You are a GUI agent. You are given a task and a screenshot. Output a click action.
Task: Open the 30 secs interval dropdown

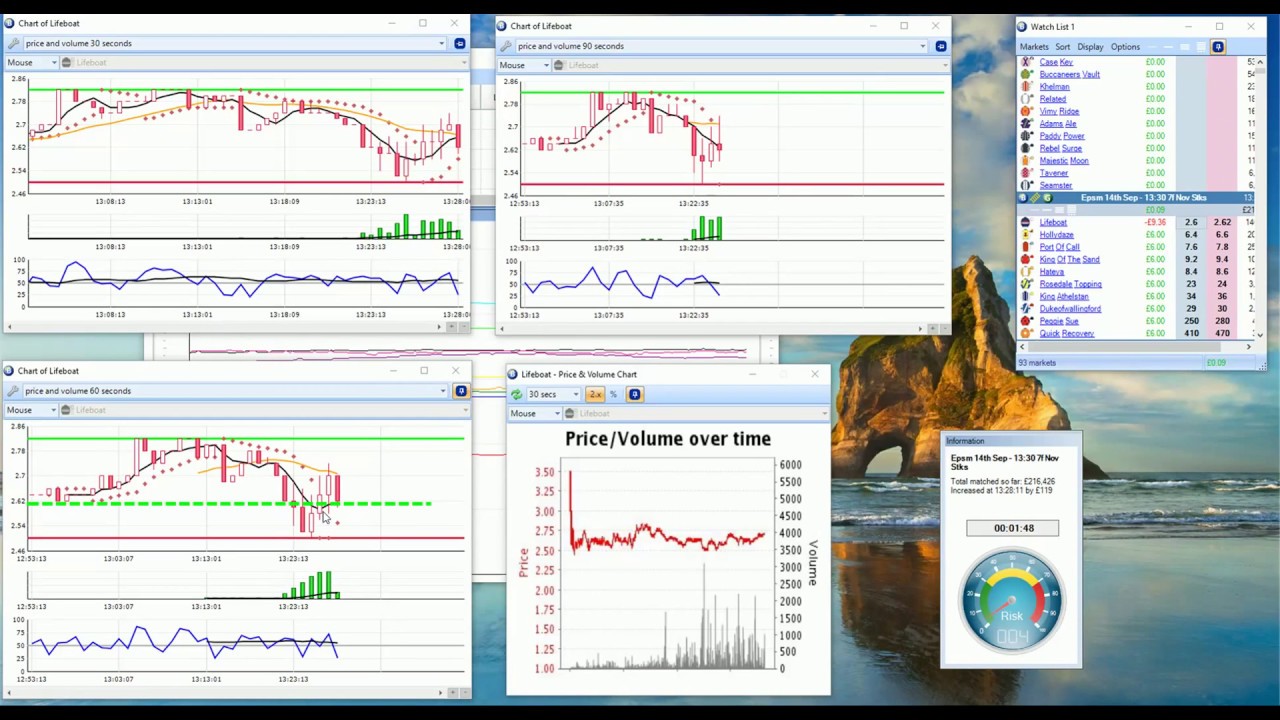(x=552, y=394)
